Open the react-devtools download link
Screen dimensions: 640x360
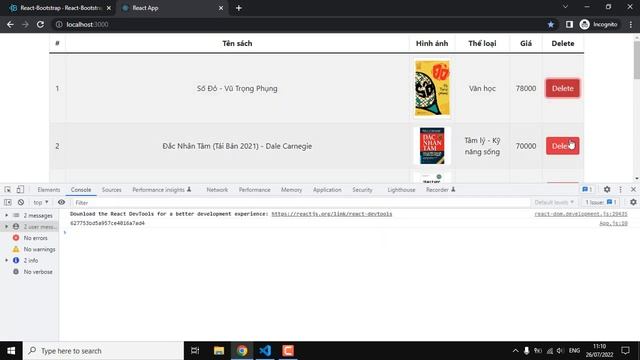point(331,214)
